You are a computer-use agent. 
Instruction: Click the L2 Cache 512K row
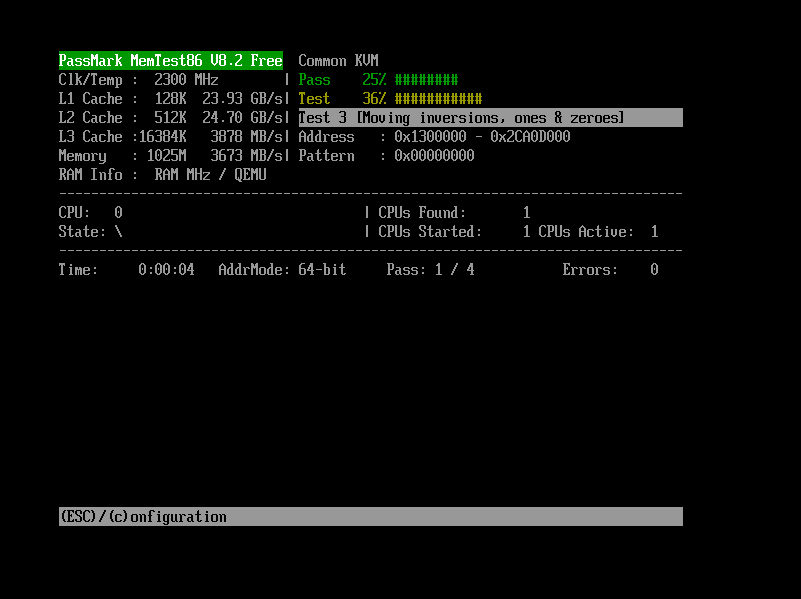click(x=173, y=117)
